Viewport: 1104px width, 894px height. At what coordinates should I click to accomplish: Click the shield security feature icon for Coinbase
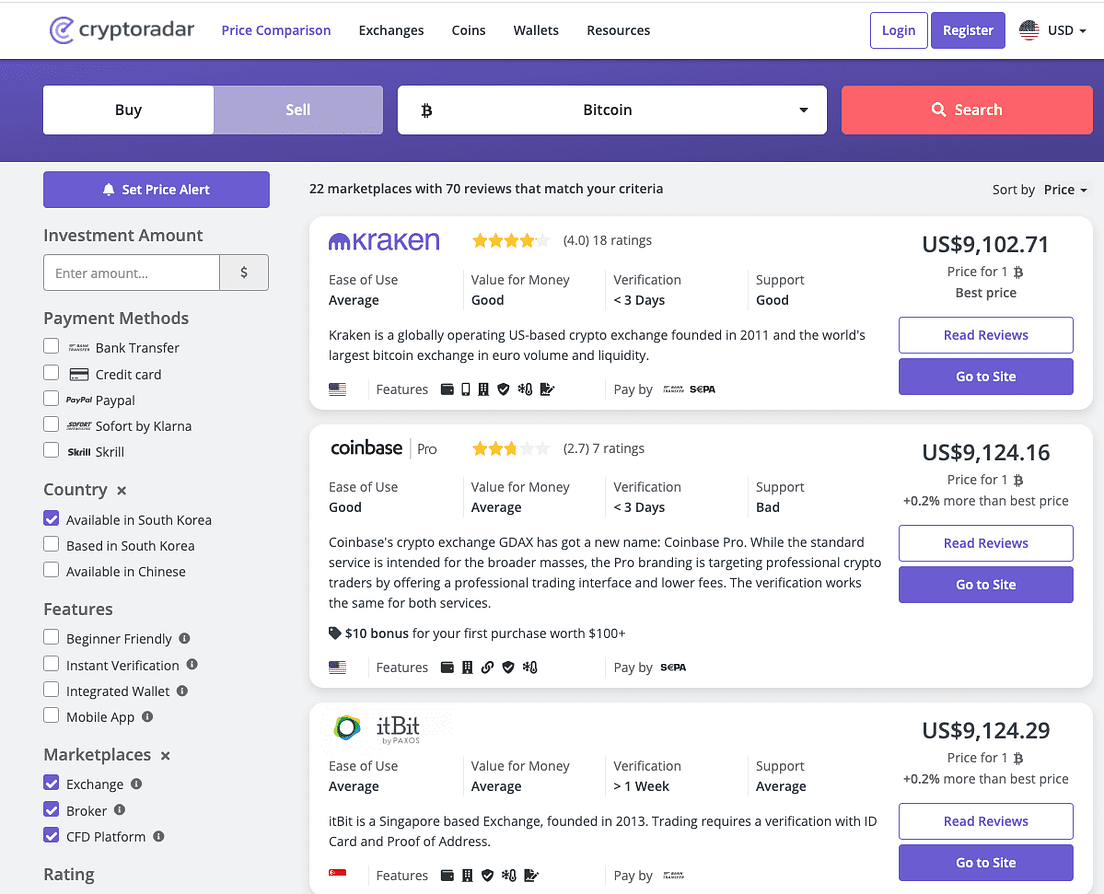click(508, 667)
